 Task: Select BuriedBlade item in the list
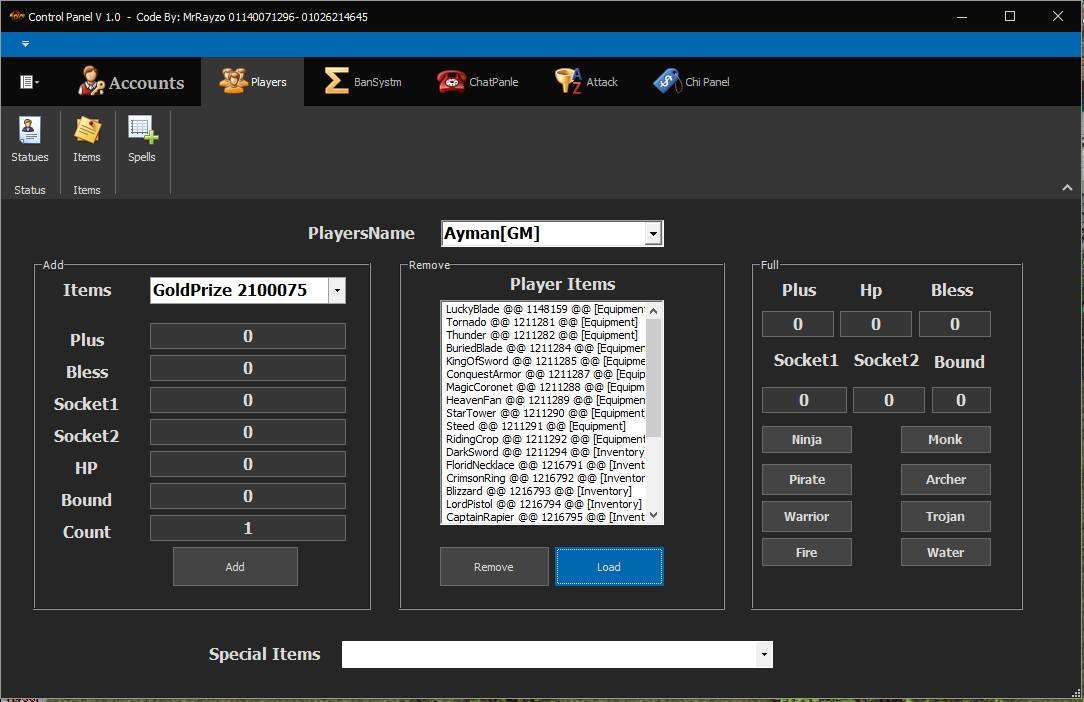(x=544, y=348)
